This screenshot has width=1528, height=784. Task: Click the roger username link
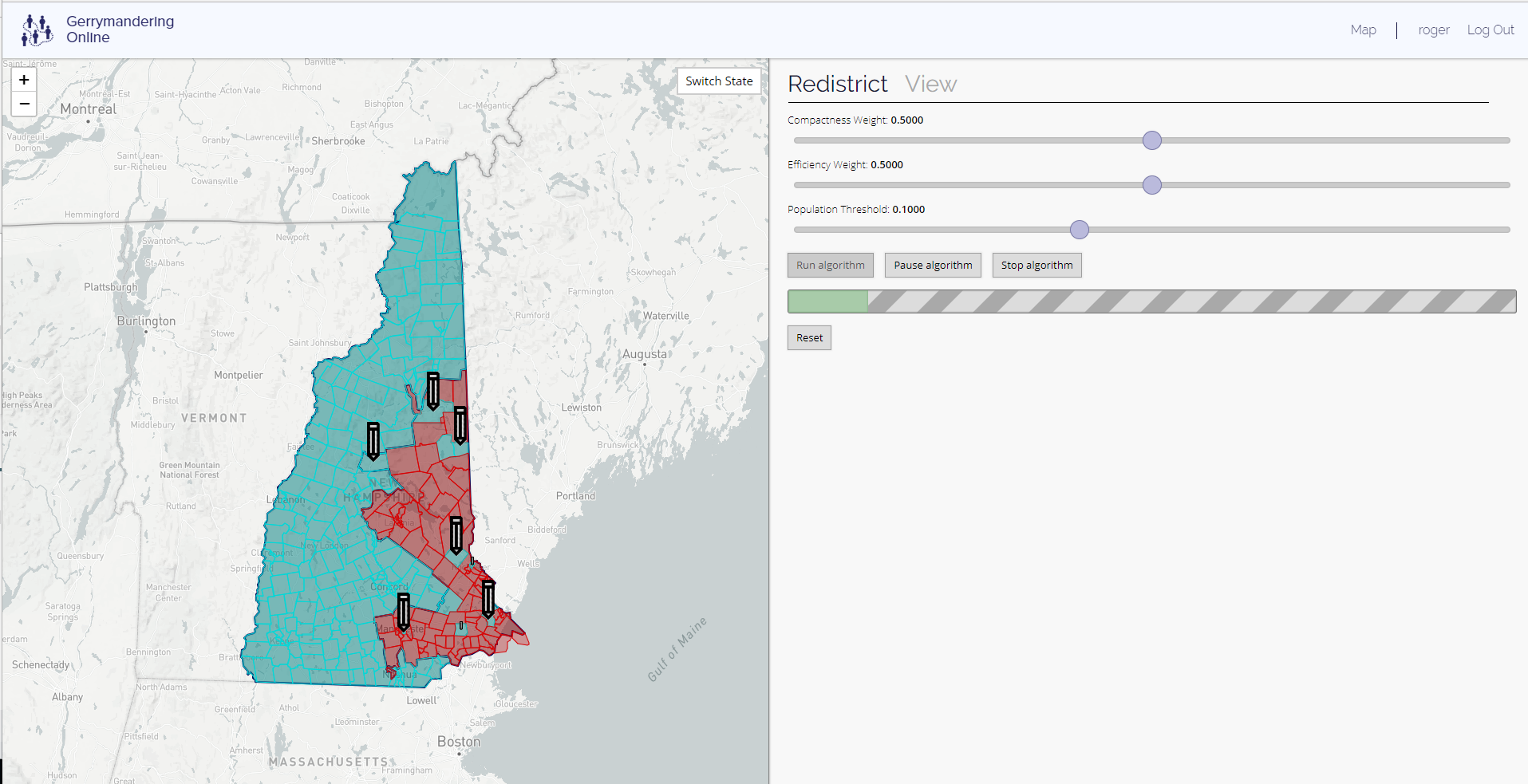tap(1433, 30)
